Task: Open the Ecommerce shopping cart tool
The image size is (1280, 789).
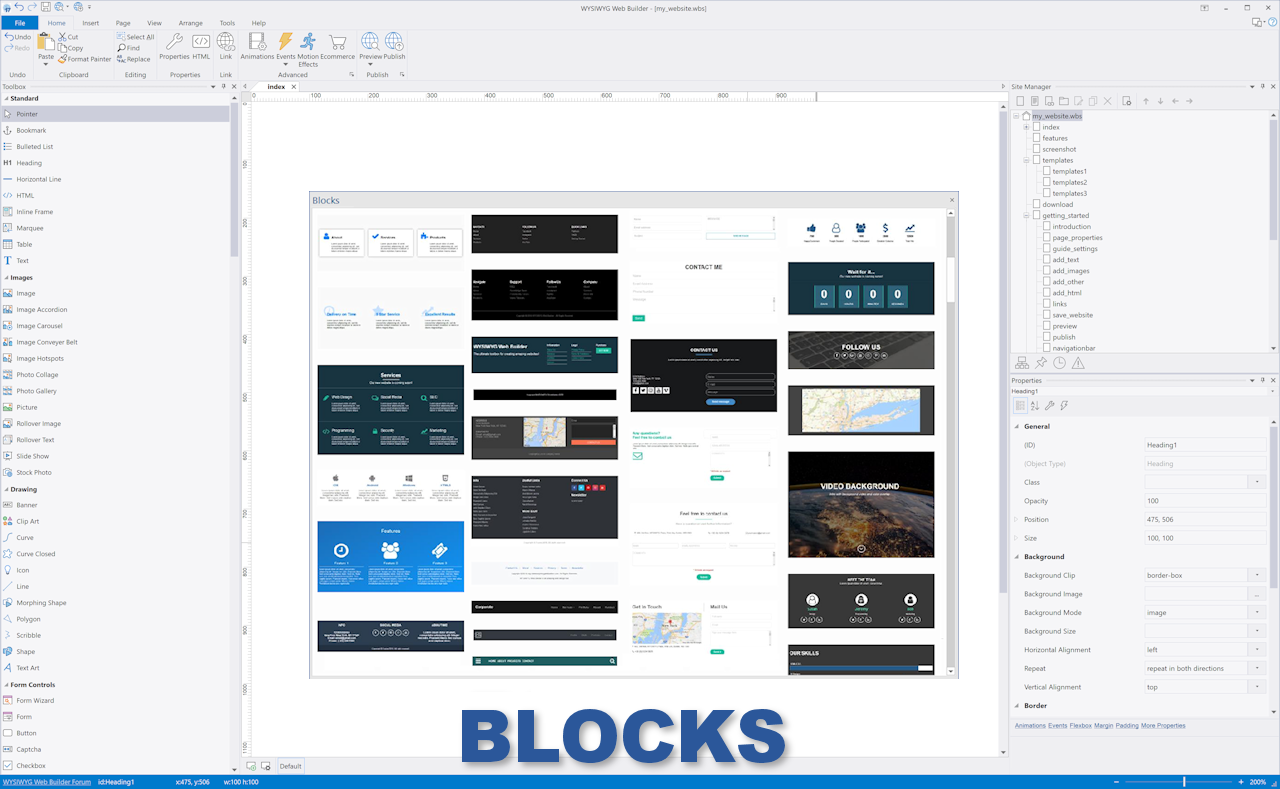Action: pos(337,46)
